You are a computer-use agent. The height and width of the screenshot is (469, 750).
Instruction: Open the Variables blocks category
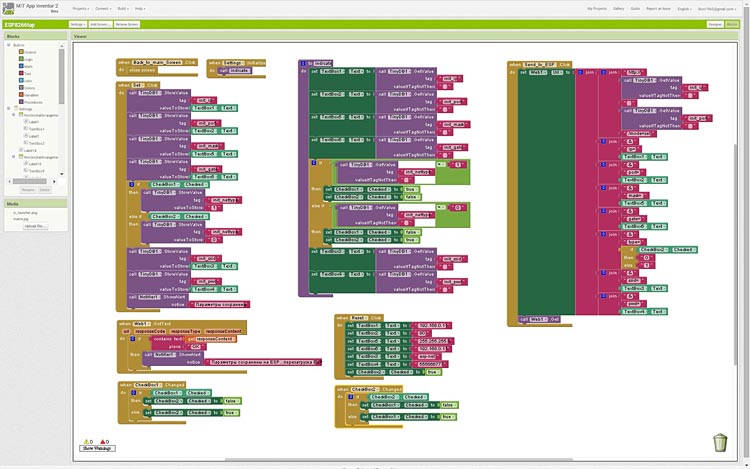click(x=32, y=95)
